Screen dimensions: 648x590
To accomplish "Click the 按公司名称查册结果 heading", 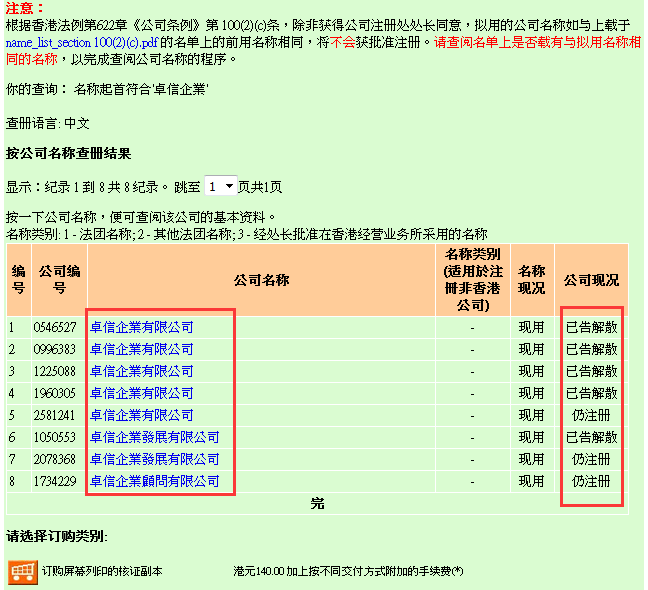I will [69, 153].
